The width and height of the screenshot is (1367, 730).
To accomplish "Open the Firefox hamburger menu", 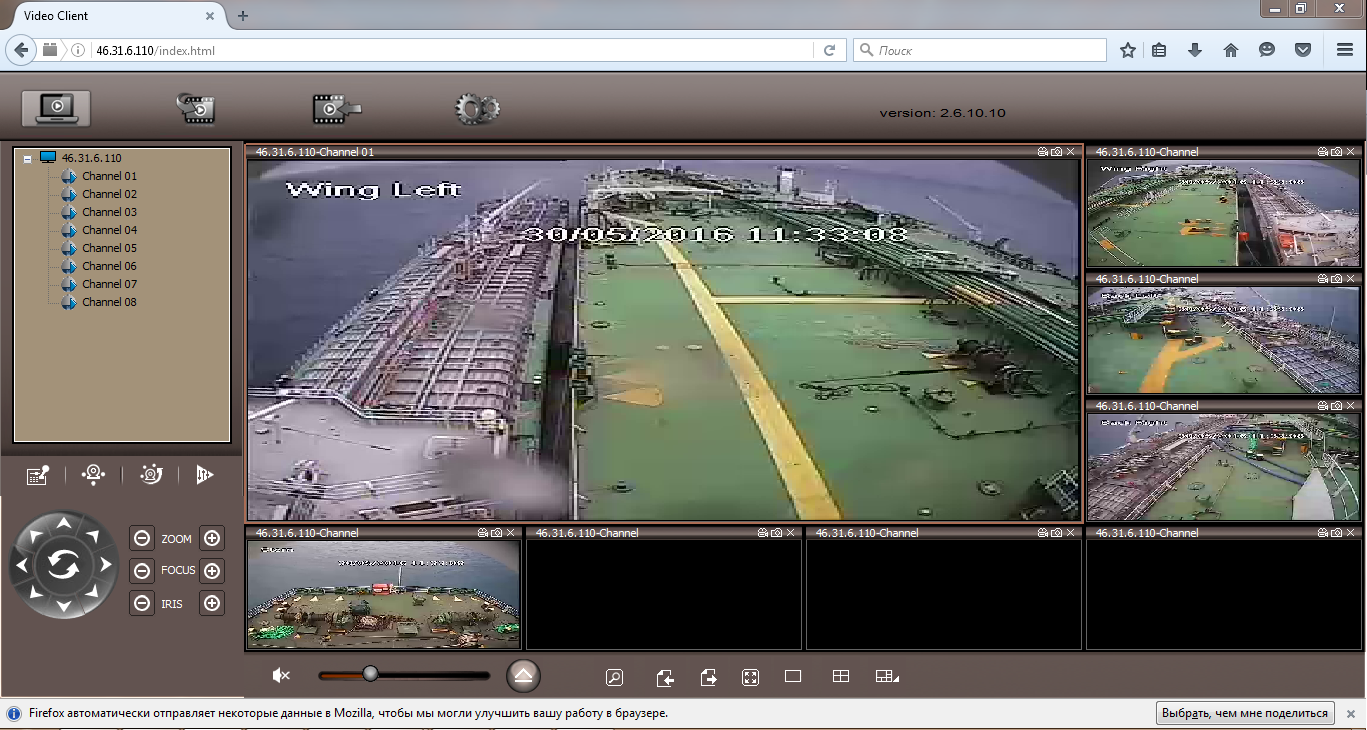I will click(x=1345, y=50).
